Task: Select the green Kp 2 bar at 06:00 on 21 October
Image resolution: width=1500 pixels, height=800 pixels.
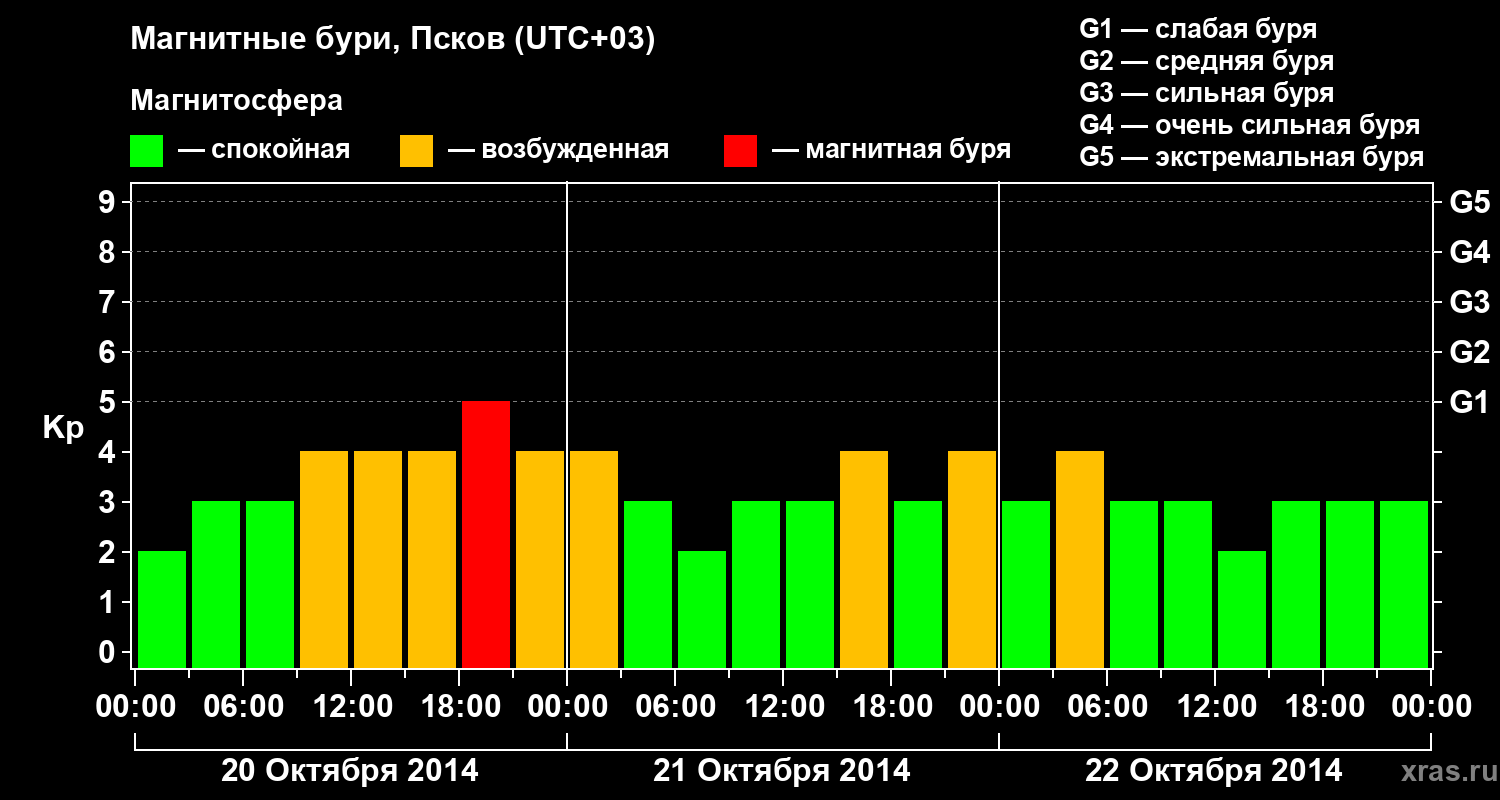Action: pos(702,609)
